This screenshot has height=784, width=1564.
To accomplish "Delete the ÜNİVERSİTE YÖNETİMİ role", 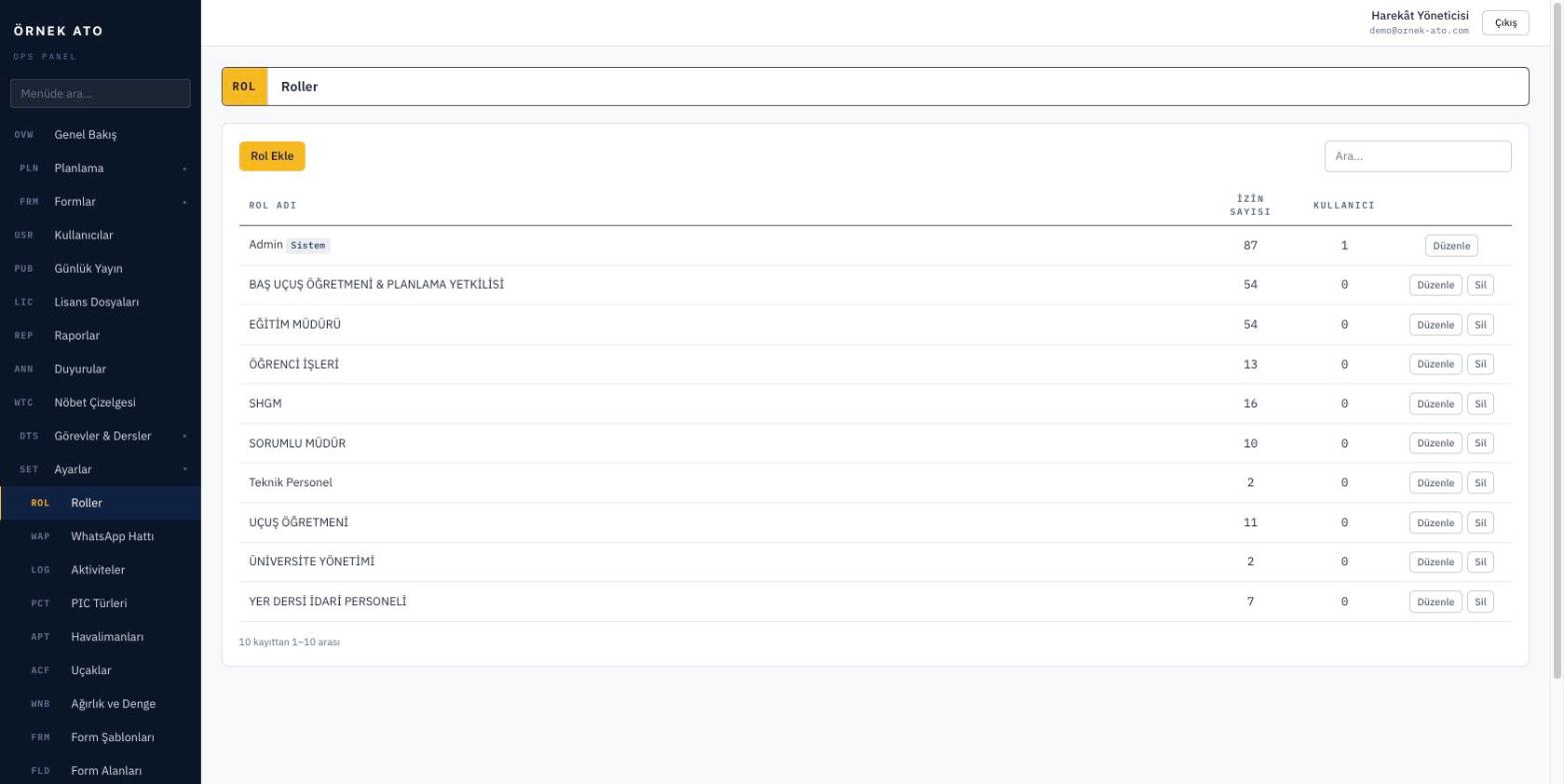I will (1480, 562).
